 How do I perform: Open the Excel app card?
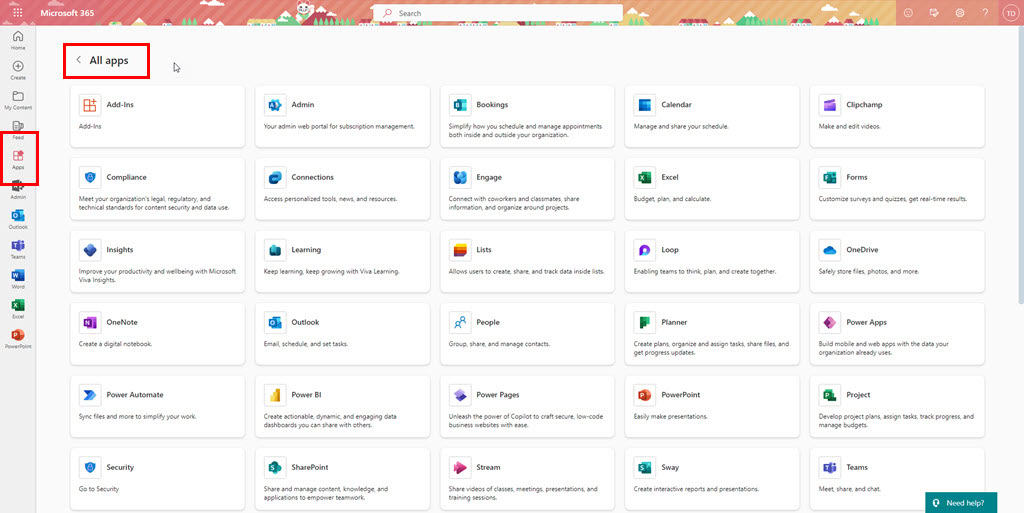tap(712, 189)
